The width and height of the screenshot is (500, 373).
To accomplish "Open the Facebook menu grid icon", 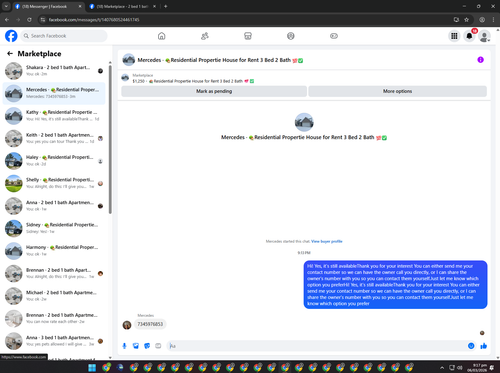I will (x=454, y=36).
